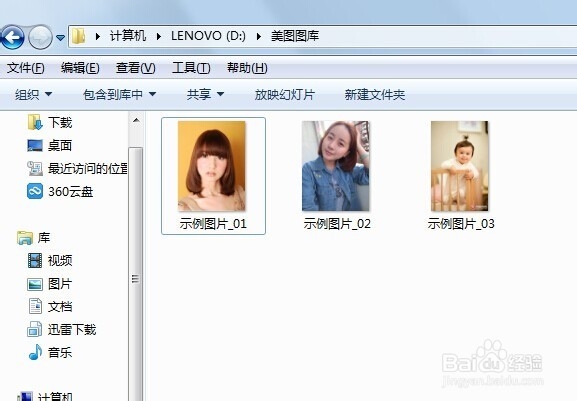
Task: Open the 文件(F) menu
Action: click(x=26, y=68)
